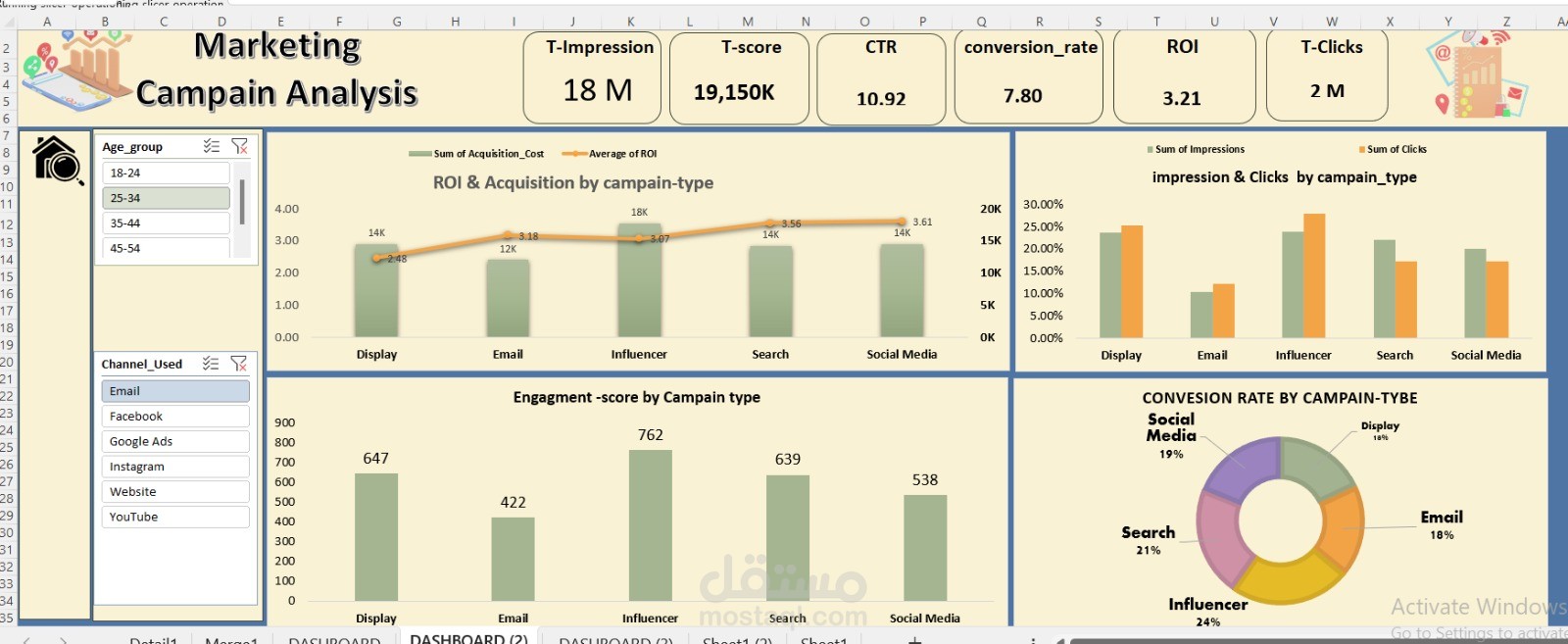Select row header 20
This screenshot has height=644, width=1568.
pyautogui.click(x=7, y=362)
